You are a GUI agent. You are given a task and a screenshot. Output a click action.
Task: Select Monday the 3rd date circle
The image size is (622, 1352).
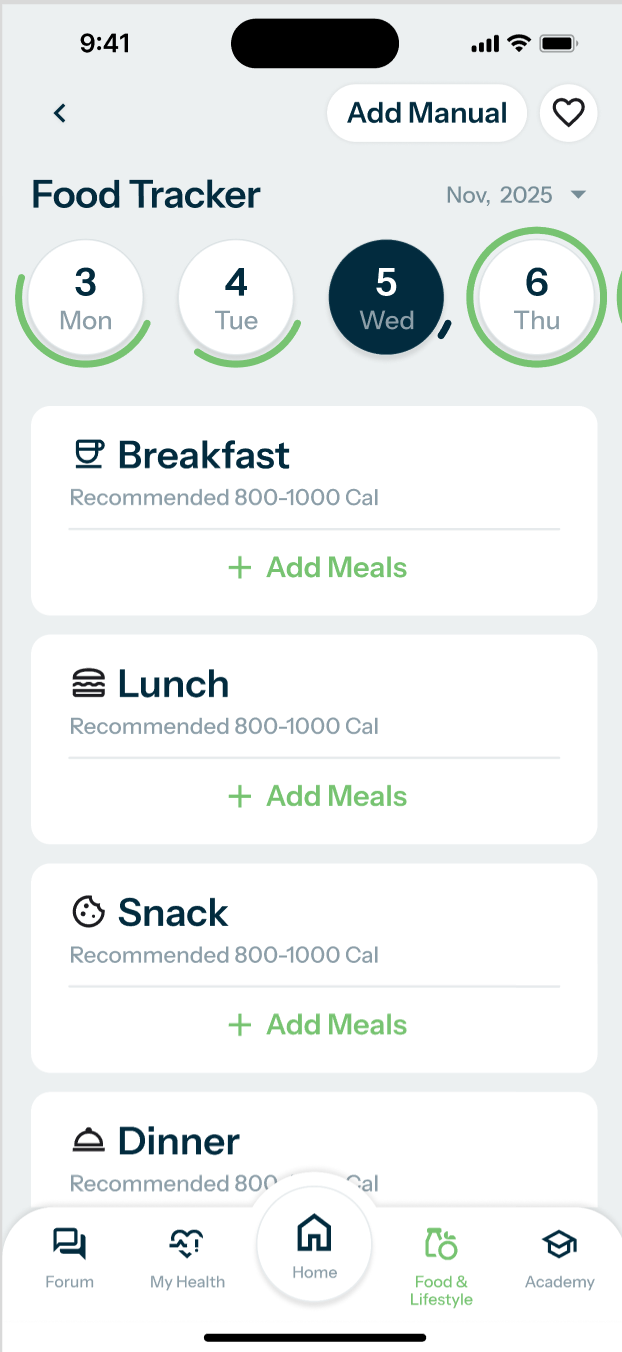(86, 298)
